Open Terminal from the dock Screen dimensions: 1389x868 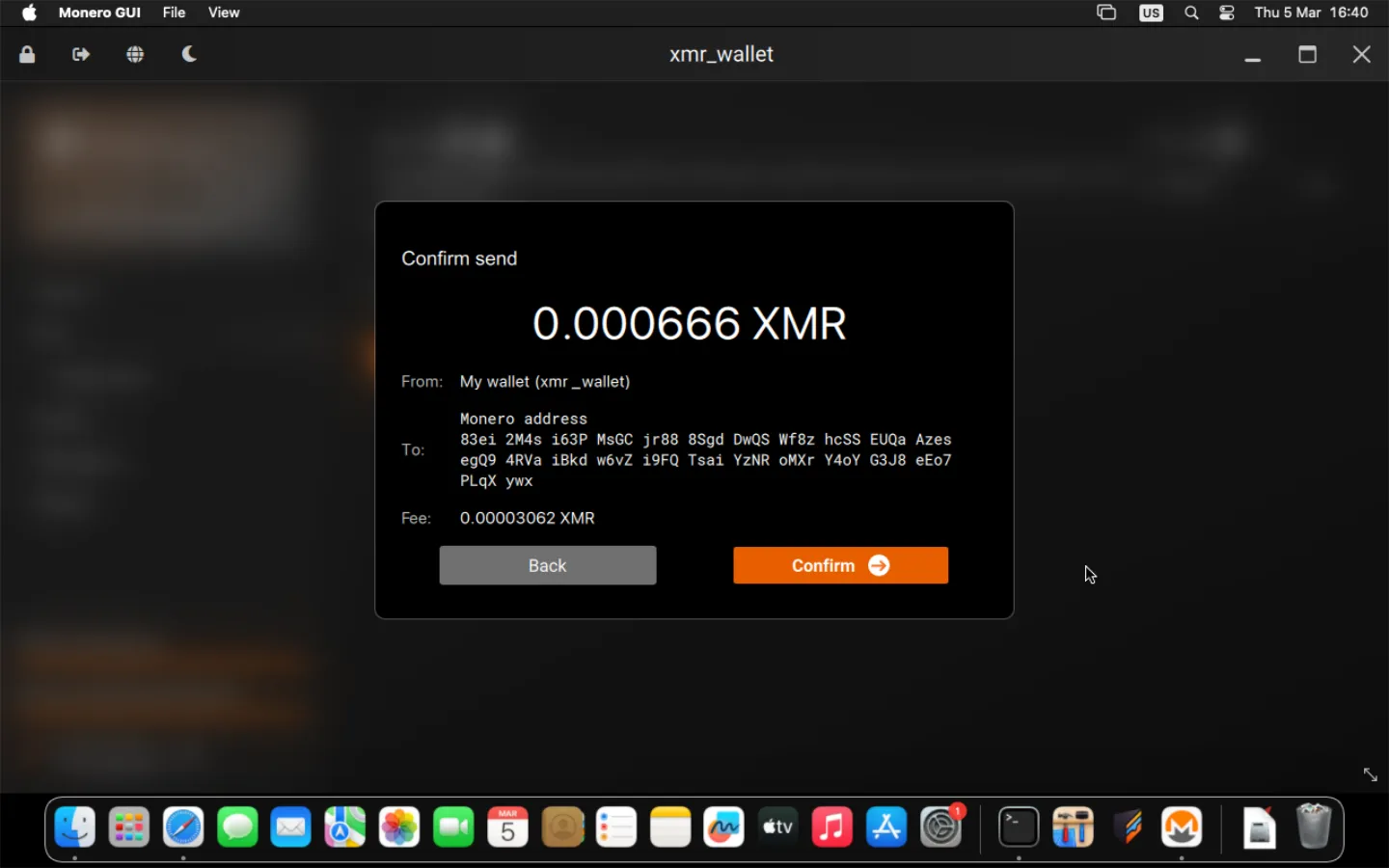click(1019, 827)
